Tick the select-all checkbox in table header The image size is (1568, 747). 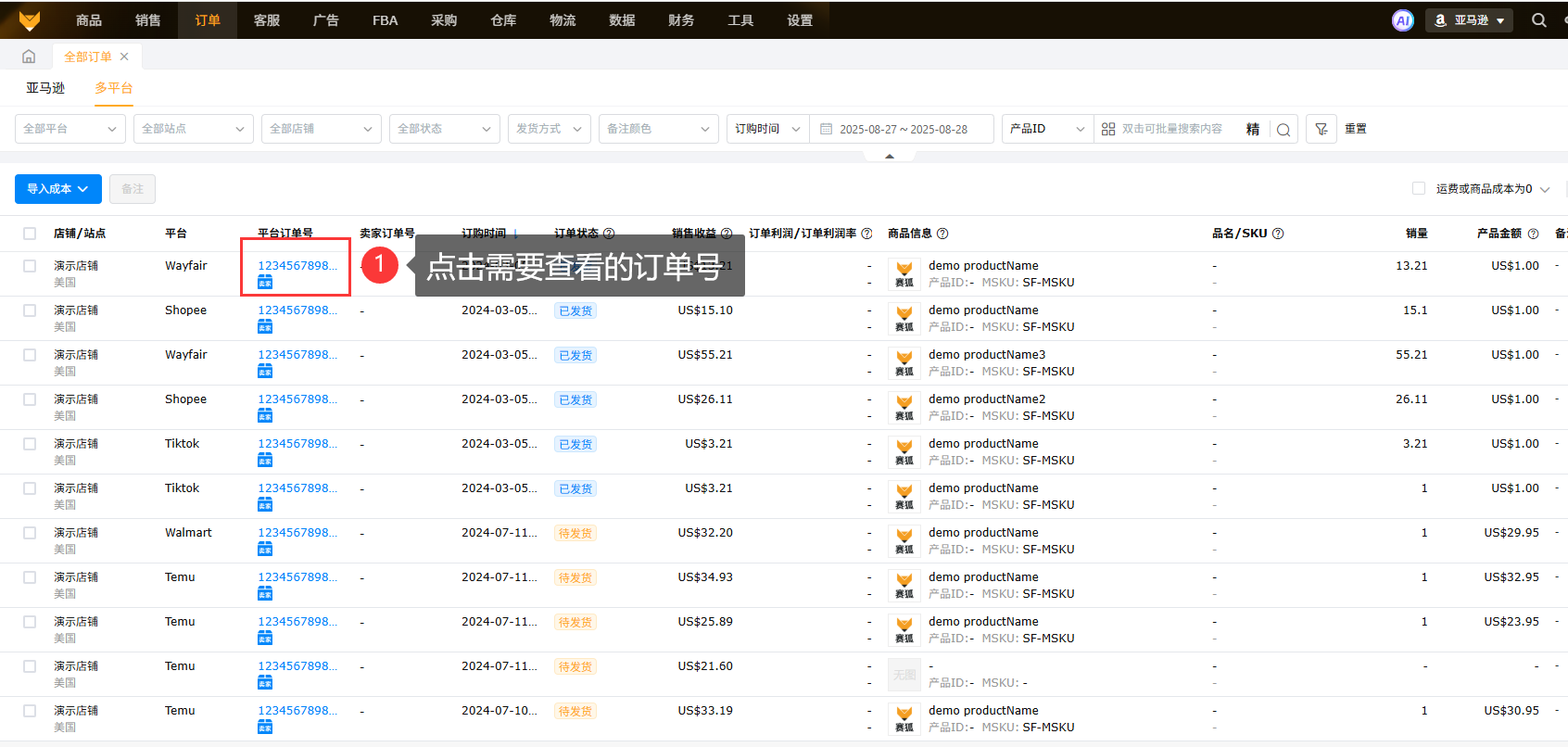30,234
